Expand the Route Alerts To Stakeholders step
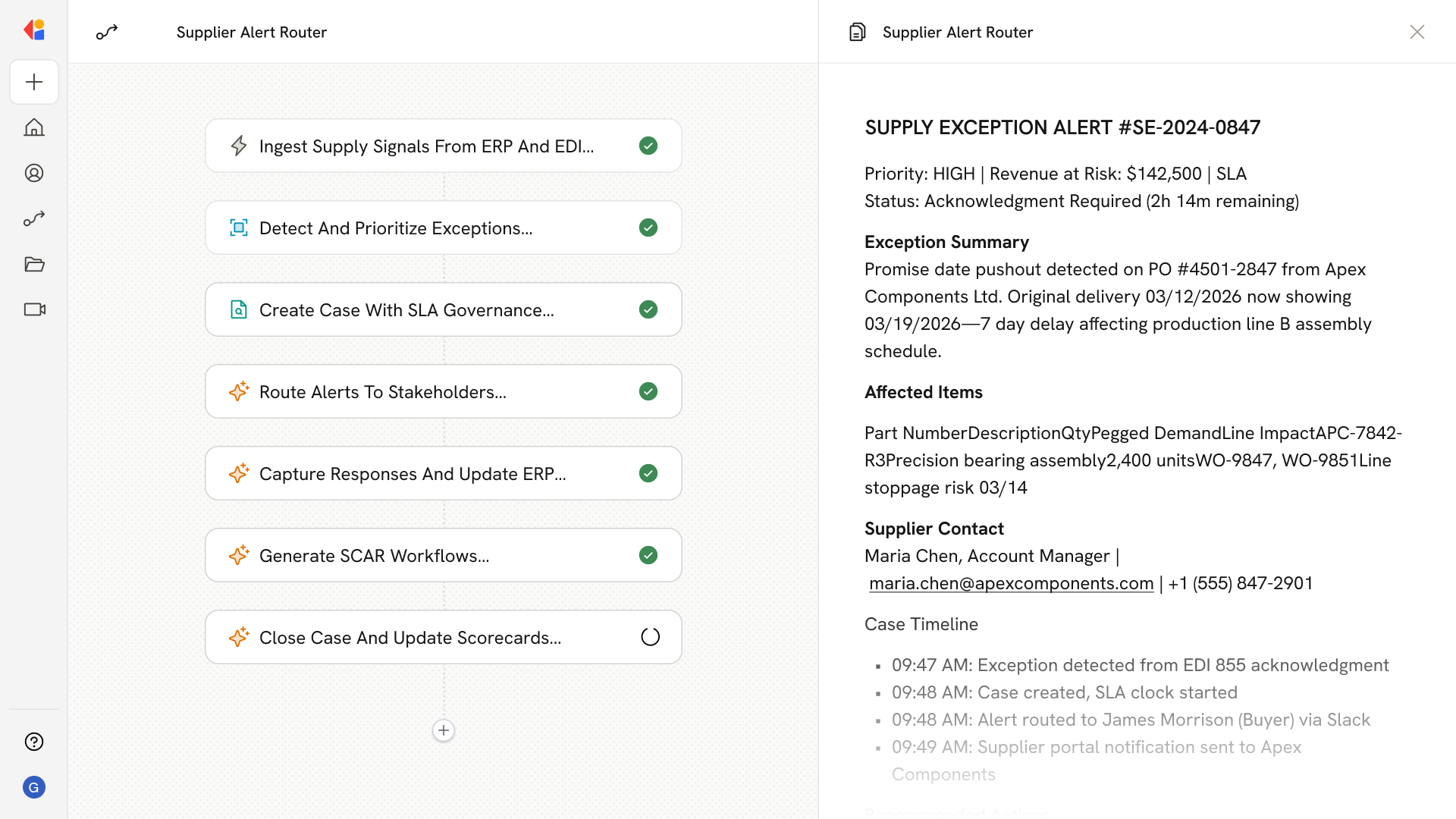The height and width of the screenshot is (819, 1456). point(383,392)
